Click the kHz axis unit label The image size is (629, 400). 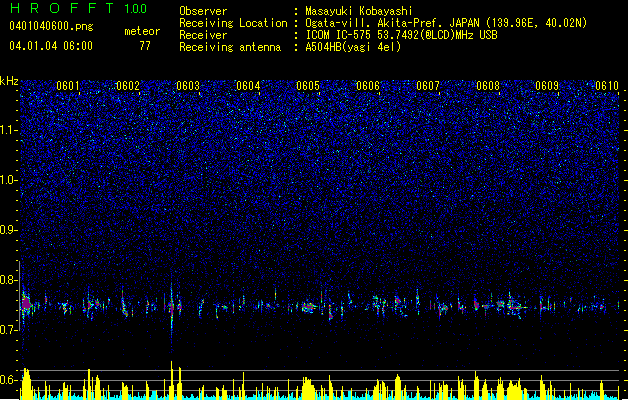click(9, 81)
